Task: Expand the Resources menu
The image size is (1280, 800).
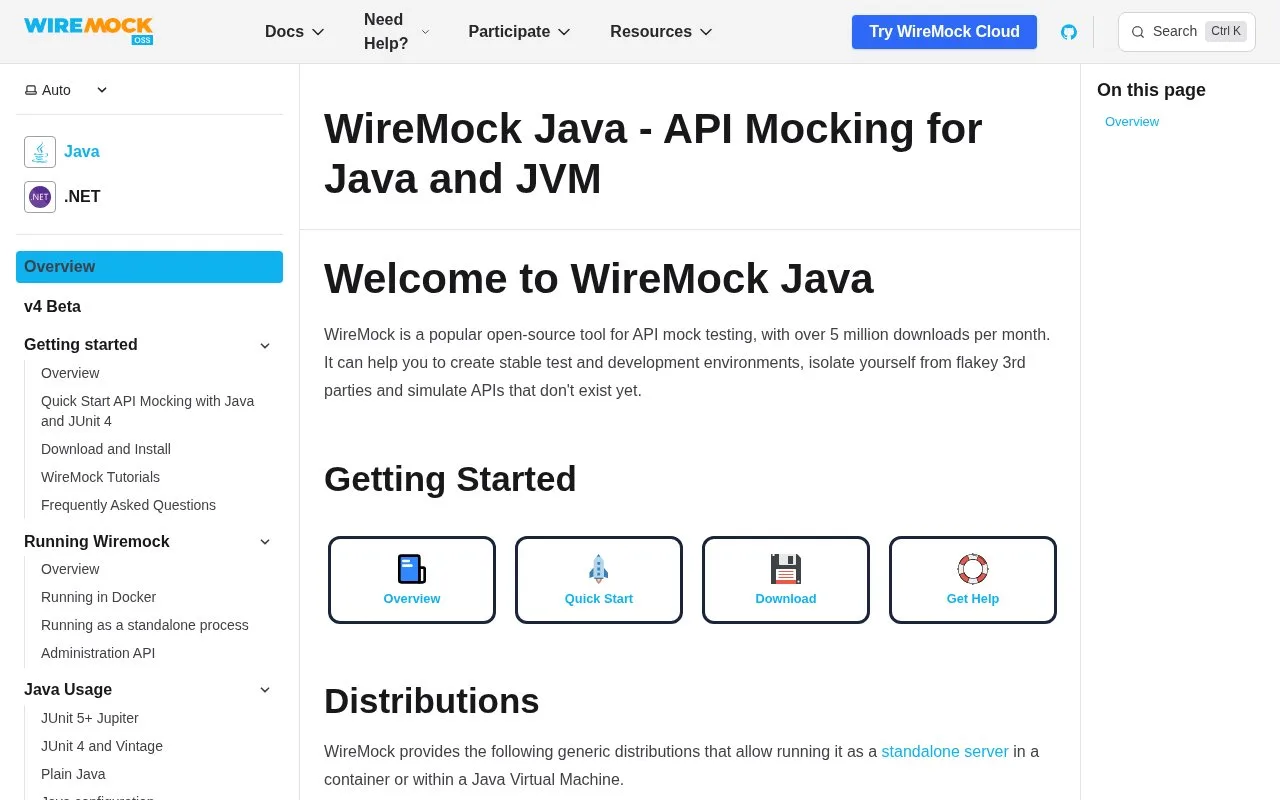Action: [661, 32]
